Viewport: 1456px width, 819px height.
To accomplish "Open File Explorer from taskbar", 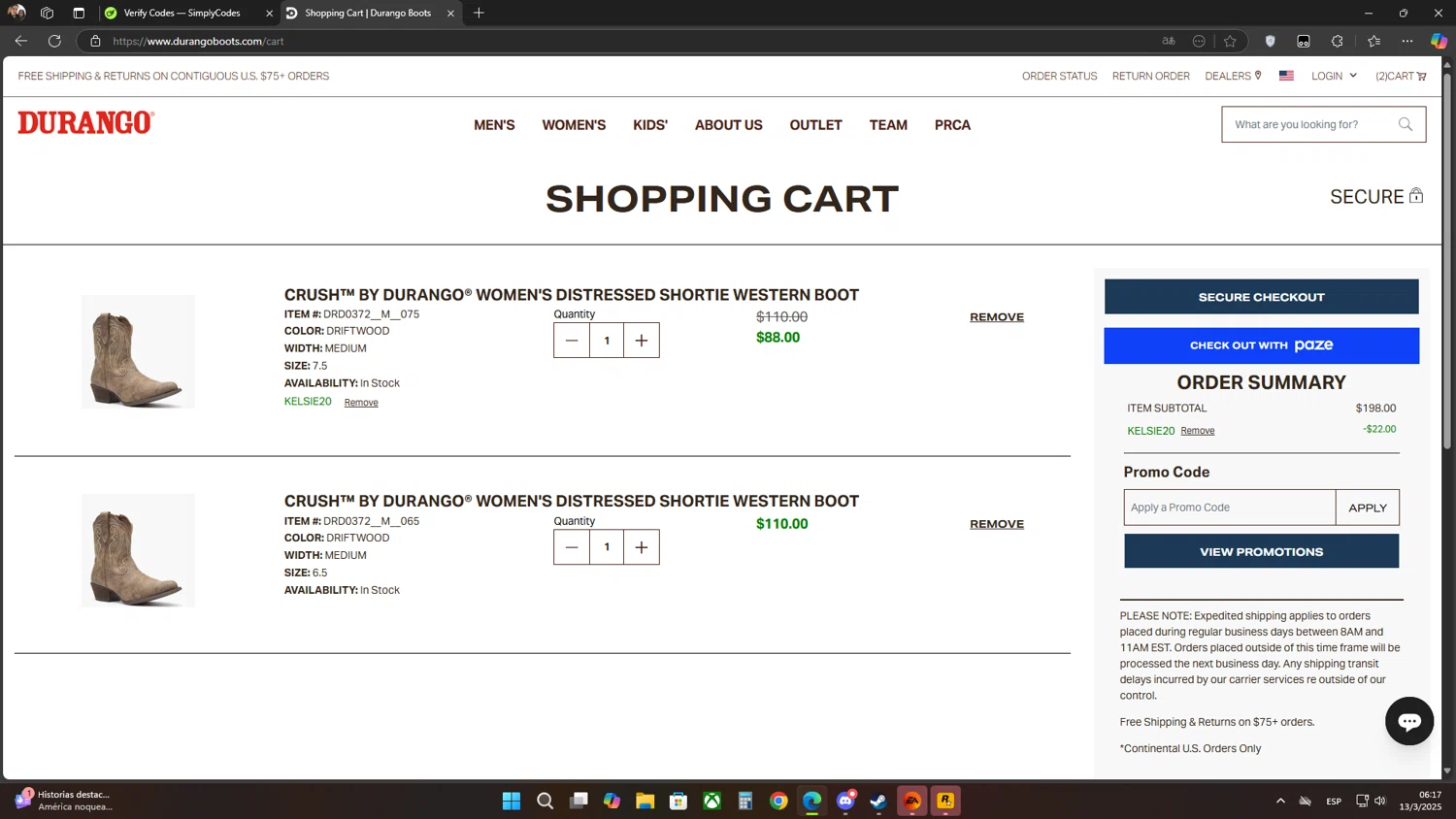I will click(645, 801).
